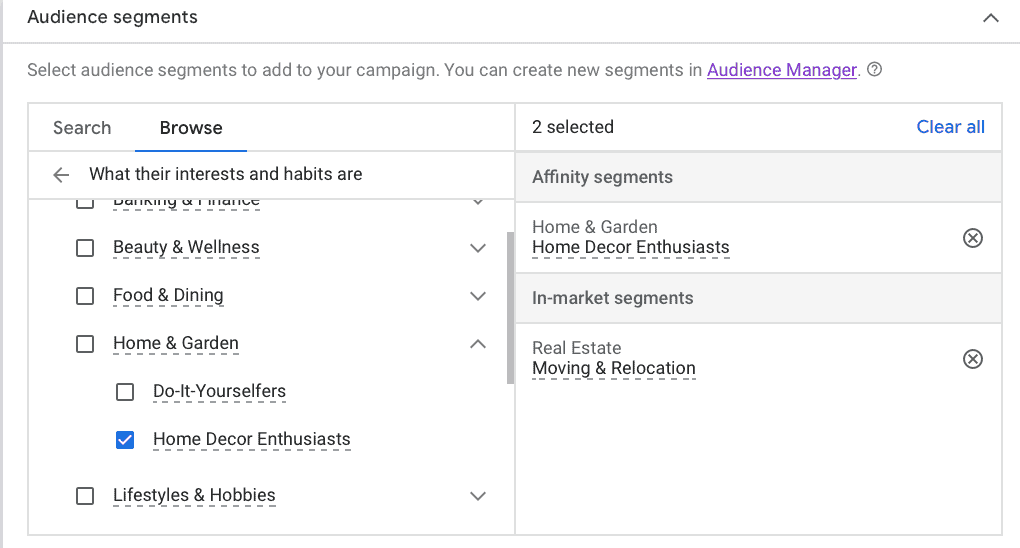1020x548 pixels.
Task: Expand the Lifestyles & Hobbies category
Action: [478, 496]
